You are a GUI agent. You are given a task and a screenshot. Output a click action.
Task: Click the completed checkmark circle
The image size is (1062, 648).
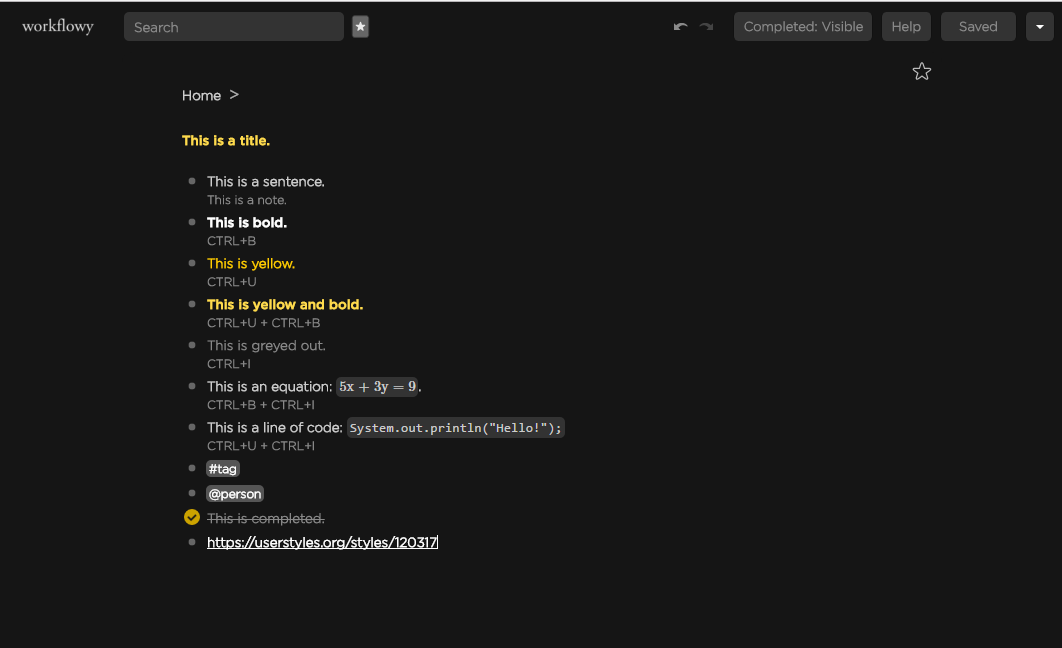(191, 517)
